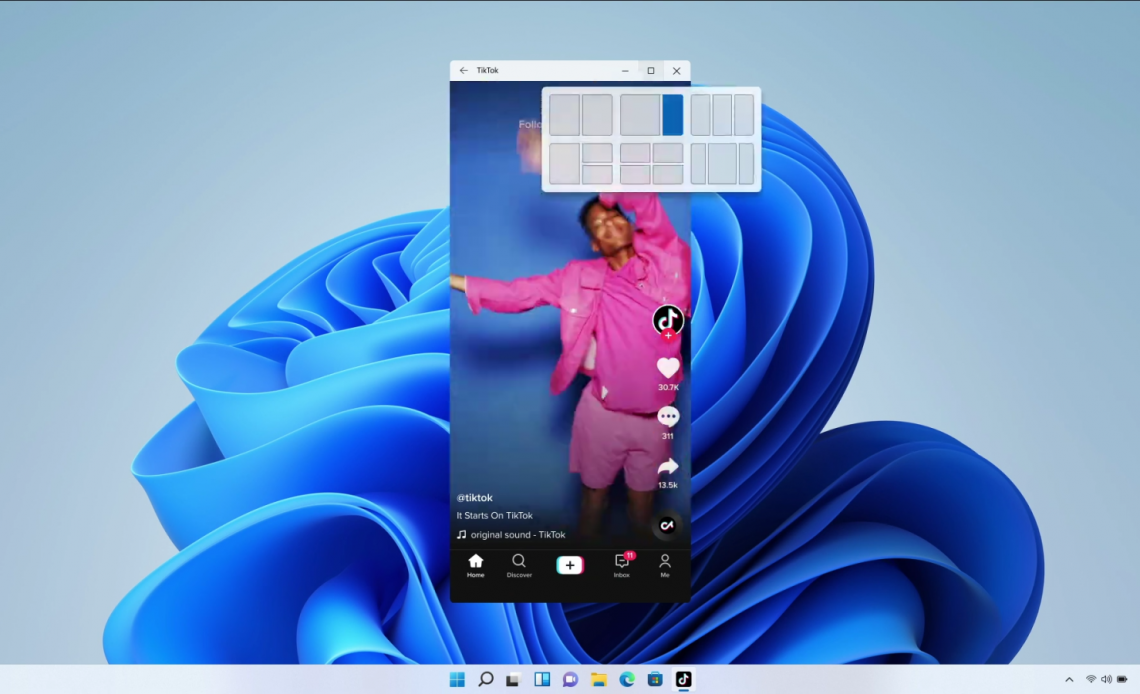Viewport: 1140px width, 694px height.
Task: Open taskbar Search magnifier
Action: point(486,679)
